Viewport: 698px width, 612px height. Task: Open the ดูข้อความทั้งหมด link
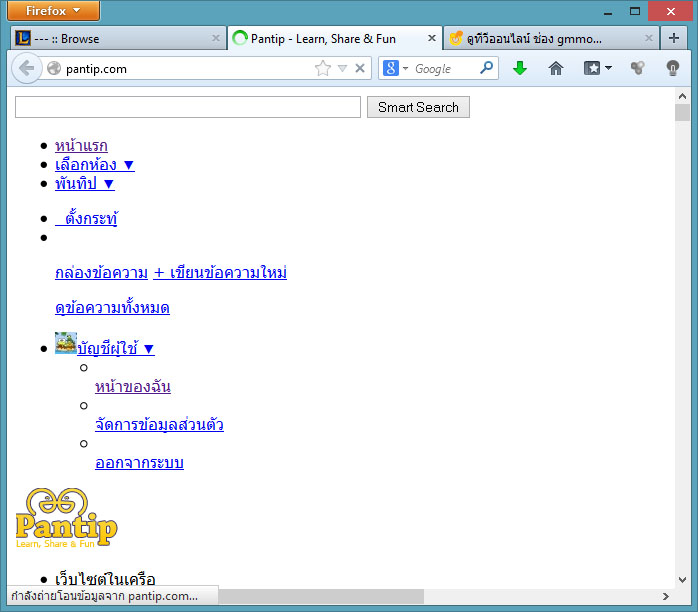112,308
